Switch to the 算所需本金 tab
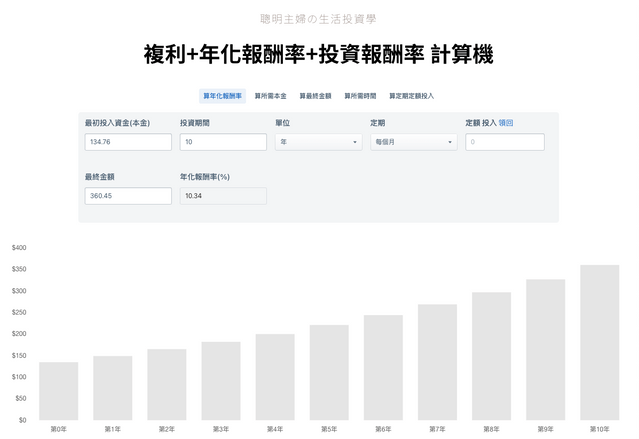This screenshot has height=439, width=639. click(270, 96)
